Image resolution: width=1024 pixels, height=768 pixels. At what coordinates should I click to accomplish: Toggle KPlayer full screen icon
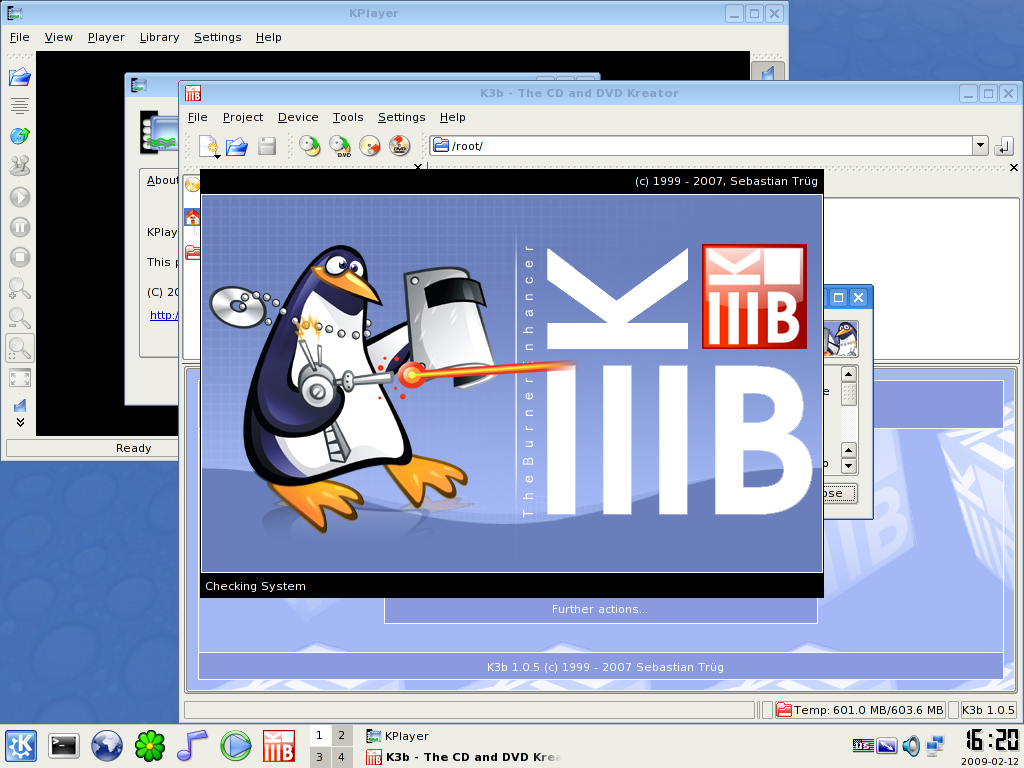pos(20,377)
